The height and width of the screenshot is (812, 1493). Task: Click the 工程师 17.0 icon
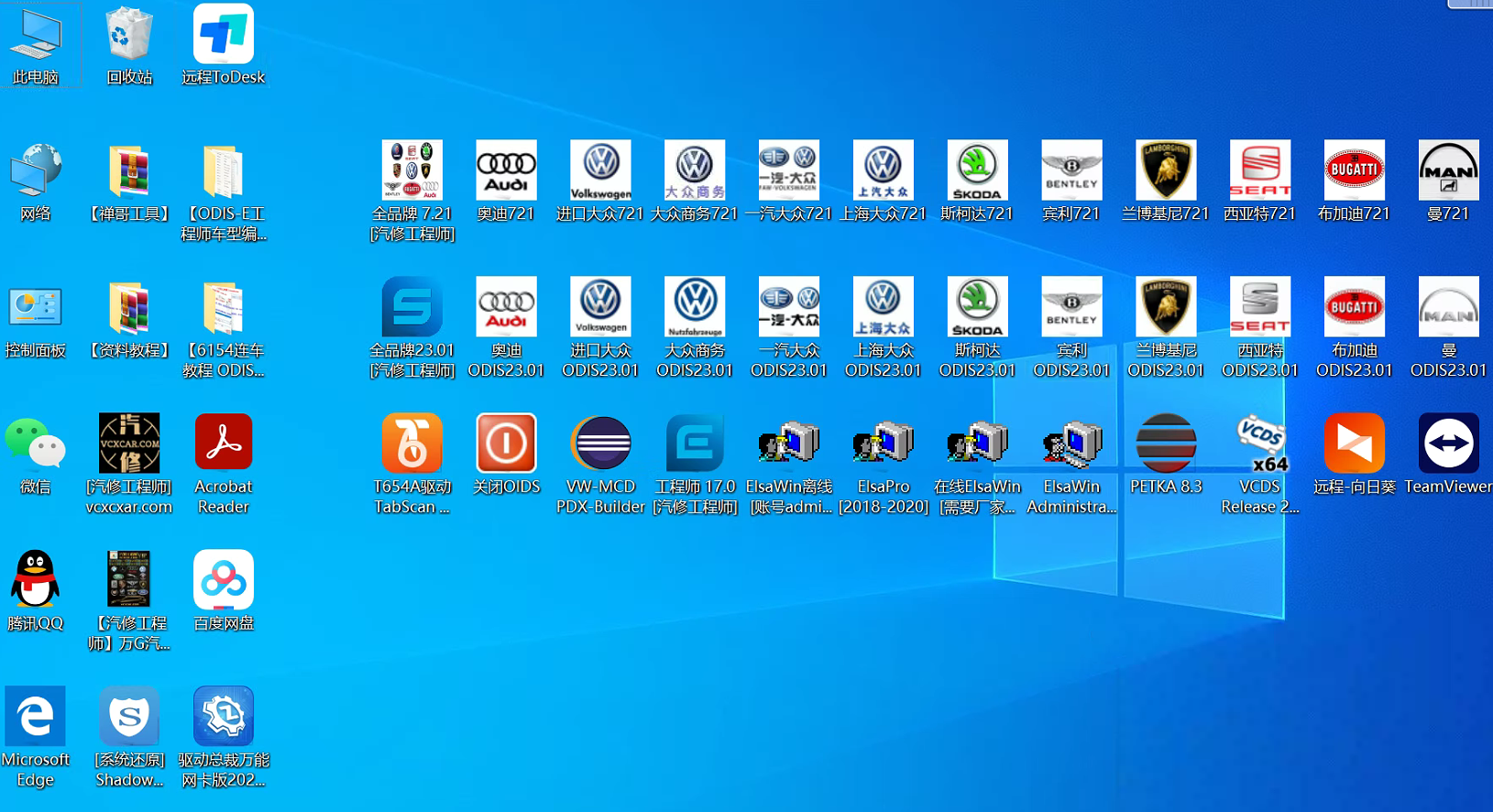(x=695, y=444)
